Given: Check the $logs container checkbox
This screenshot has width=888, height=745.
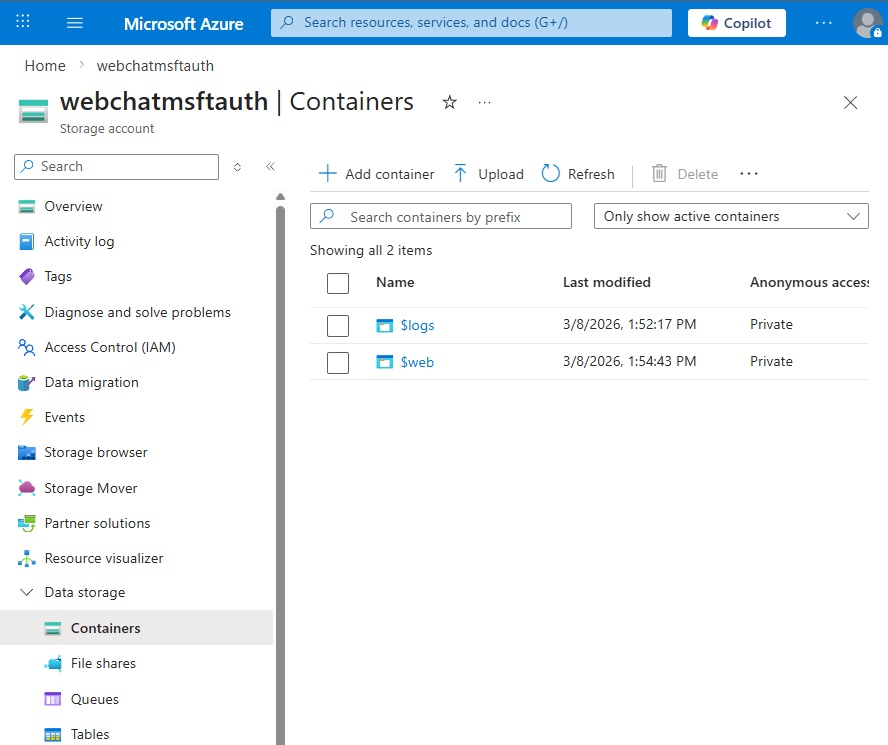Looking at the screenshot, I should (x=338, y=325).
